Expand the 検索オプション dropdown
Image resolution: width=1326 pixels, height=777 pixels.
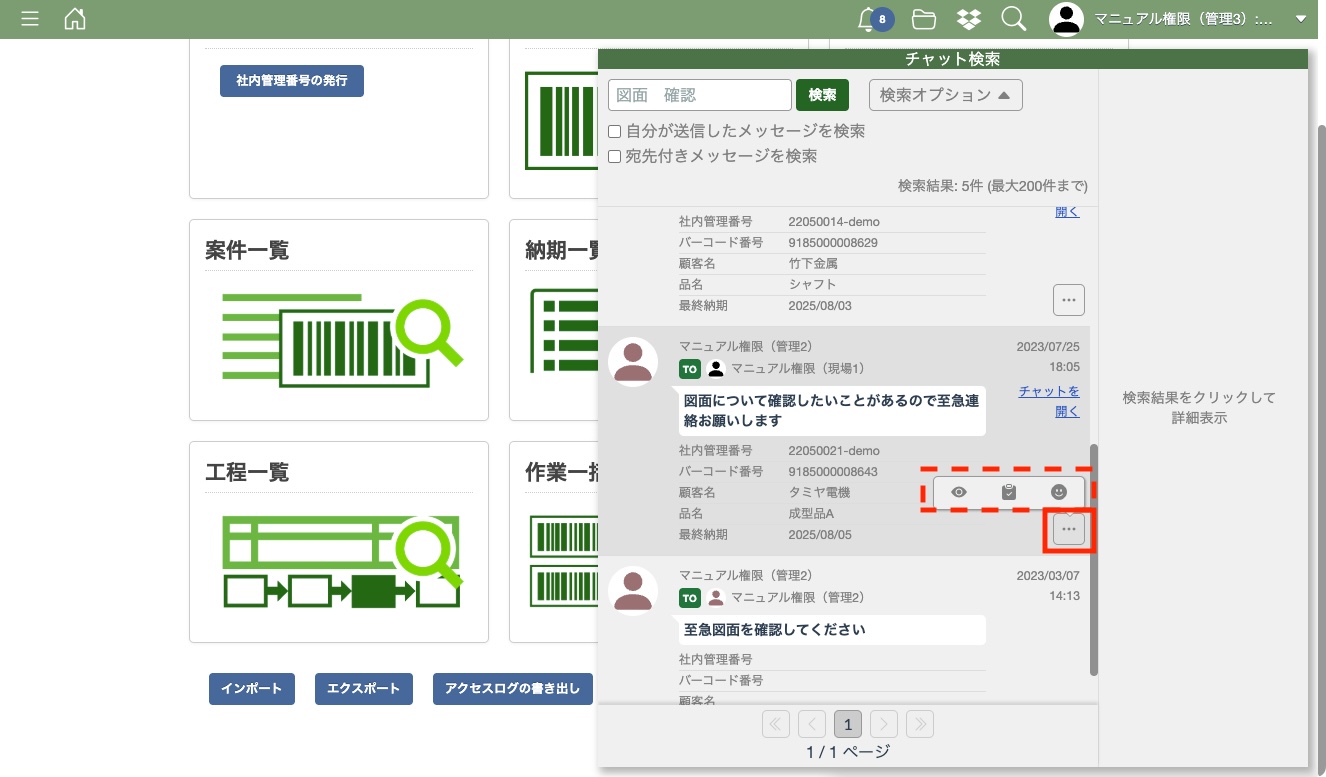(x=945, y=95)
